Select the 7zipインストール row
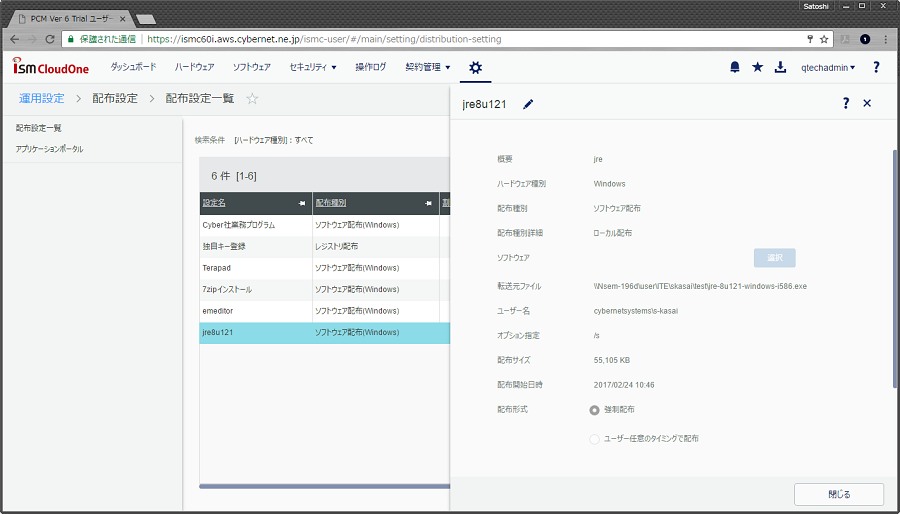Screen dimensions: 900x514 [325, 290]
